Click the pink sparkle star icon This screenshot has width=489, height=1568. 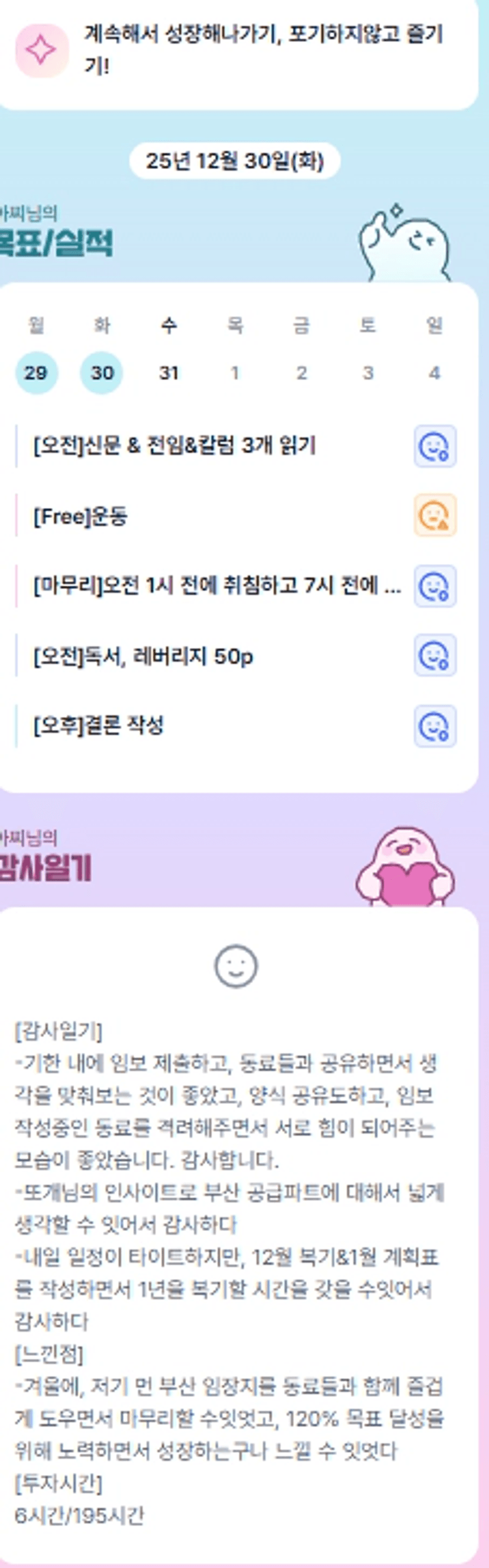pyautogui.click(x=42, y=51)
